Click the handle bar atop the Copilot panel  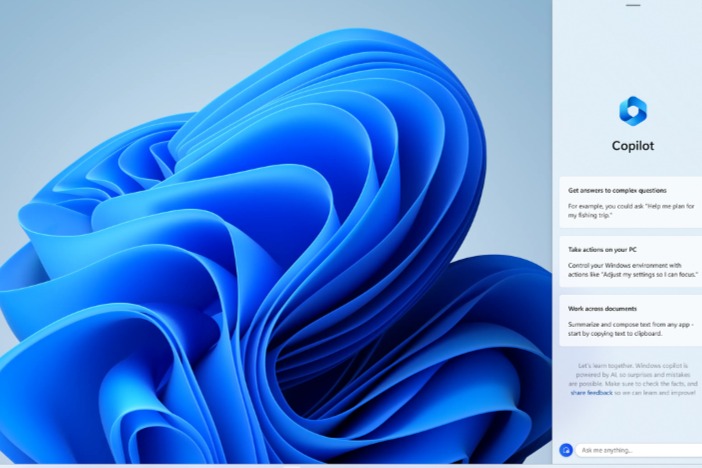[632, 5]
